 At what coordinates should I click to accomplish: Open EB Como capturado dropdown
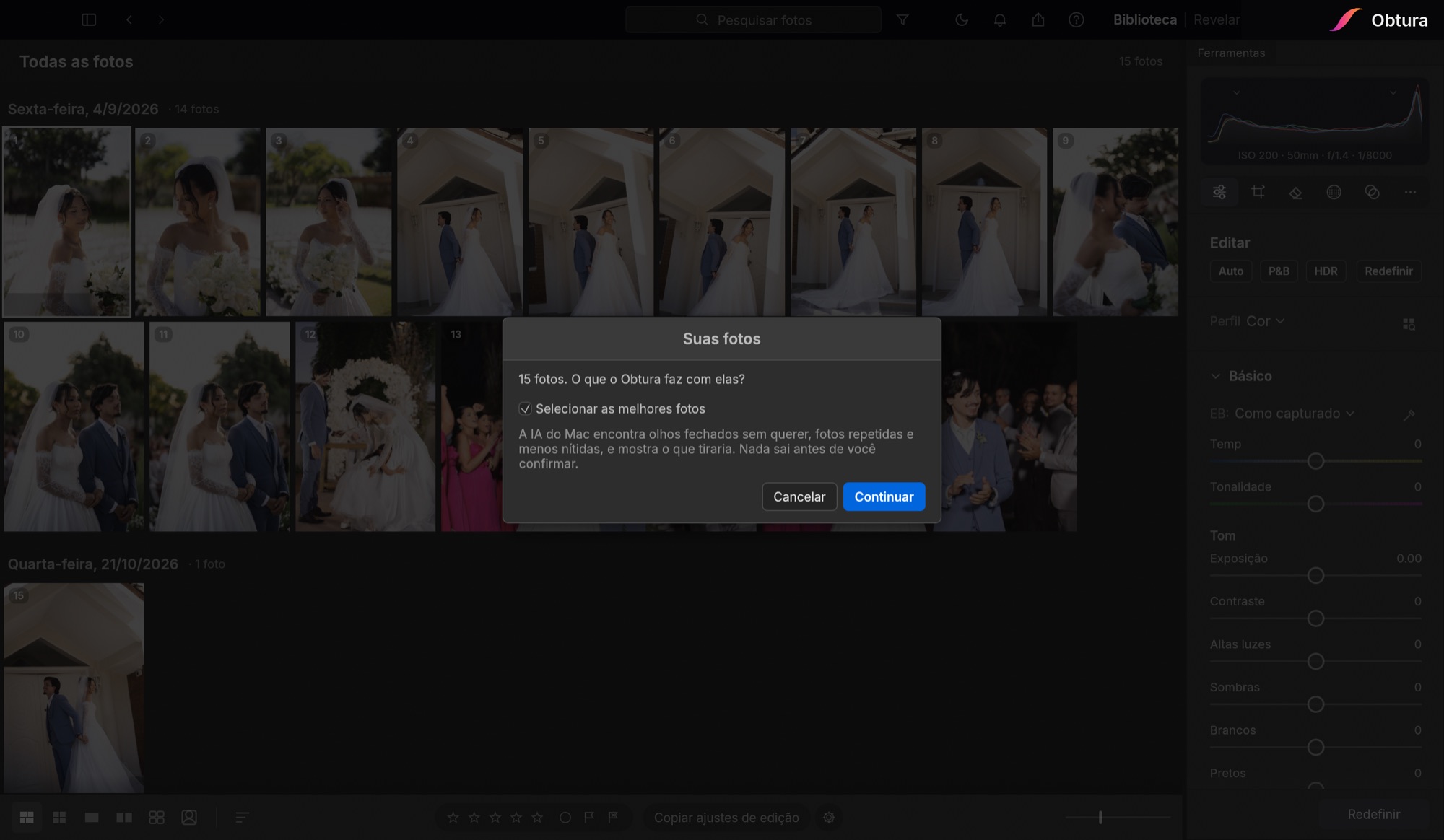pyautogui.click(x=1294, y=414)
